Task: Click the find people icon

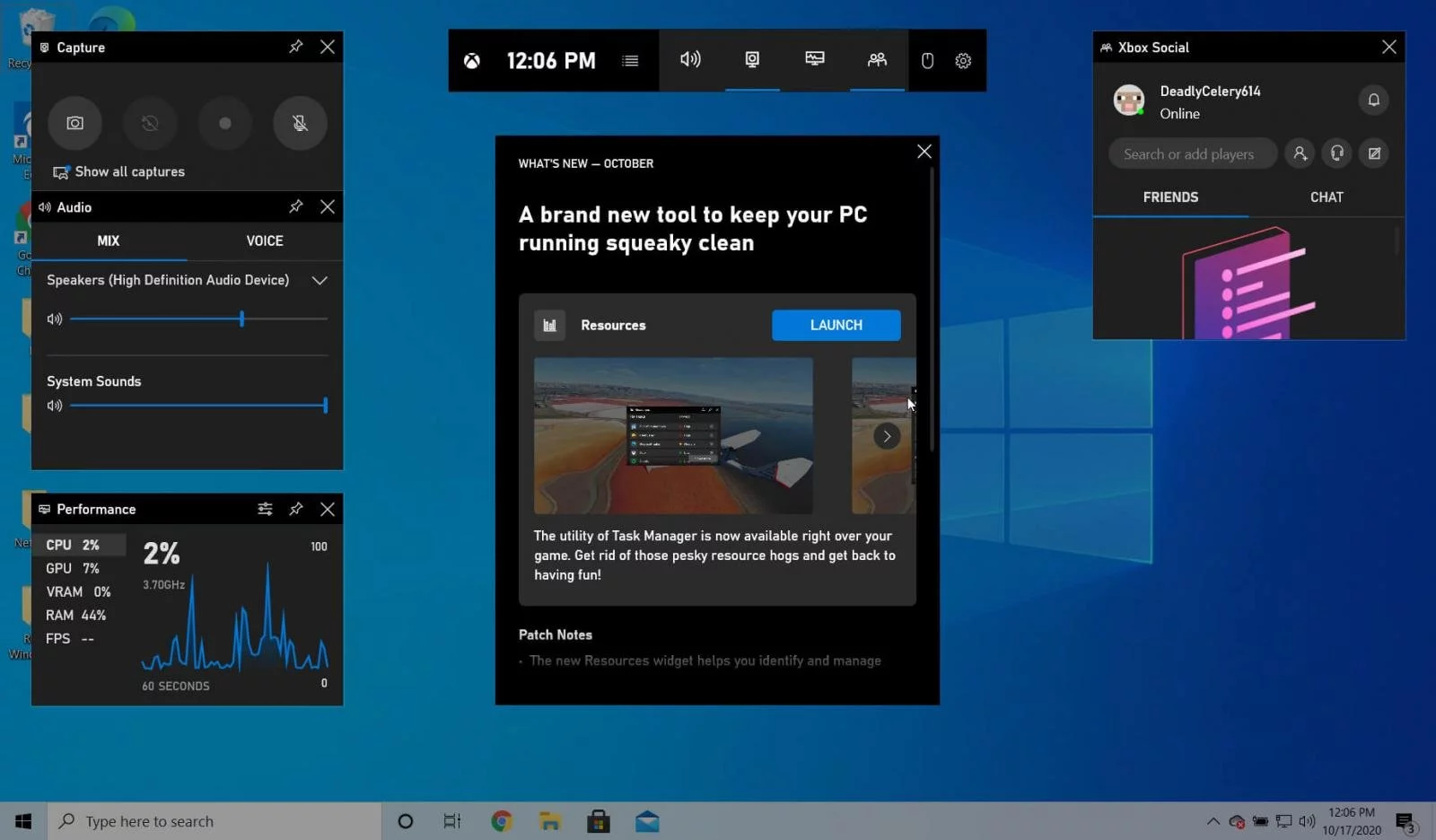Action: click(1300, 153)
